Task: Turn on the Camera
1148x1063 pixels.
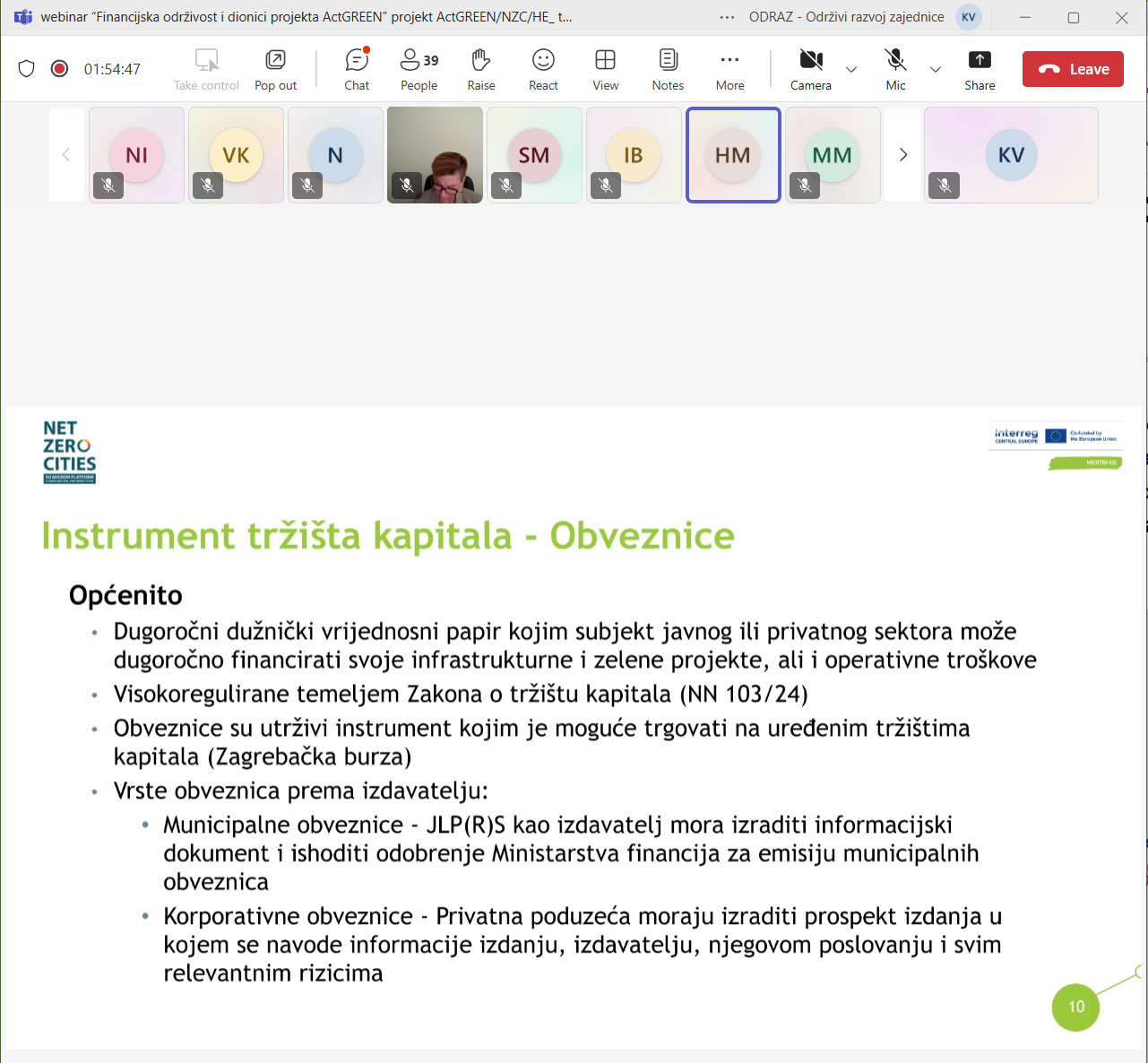Action: [x=811, y=69]
